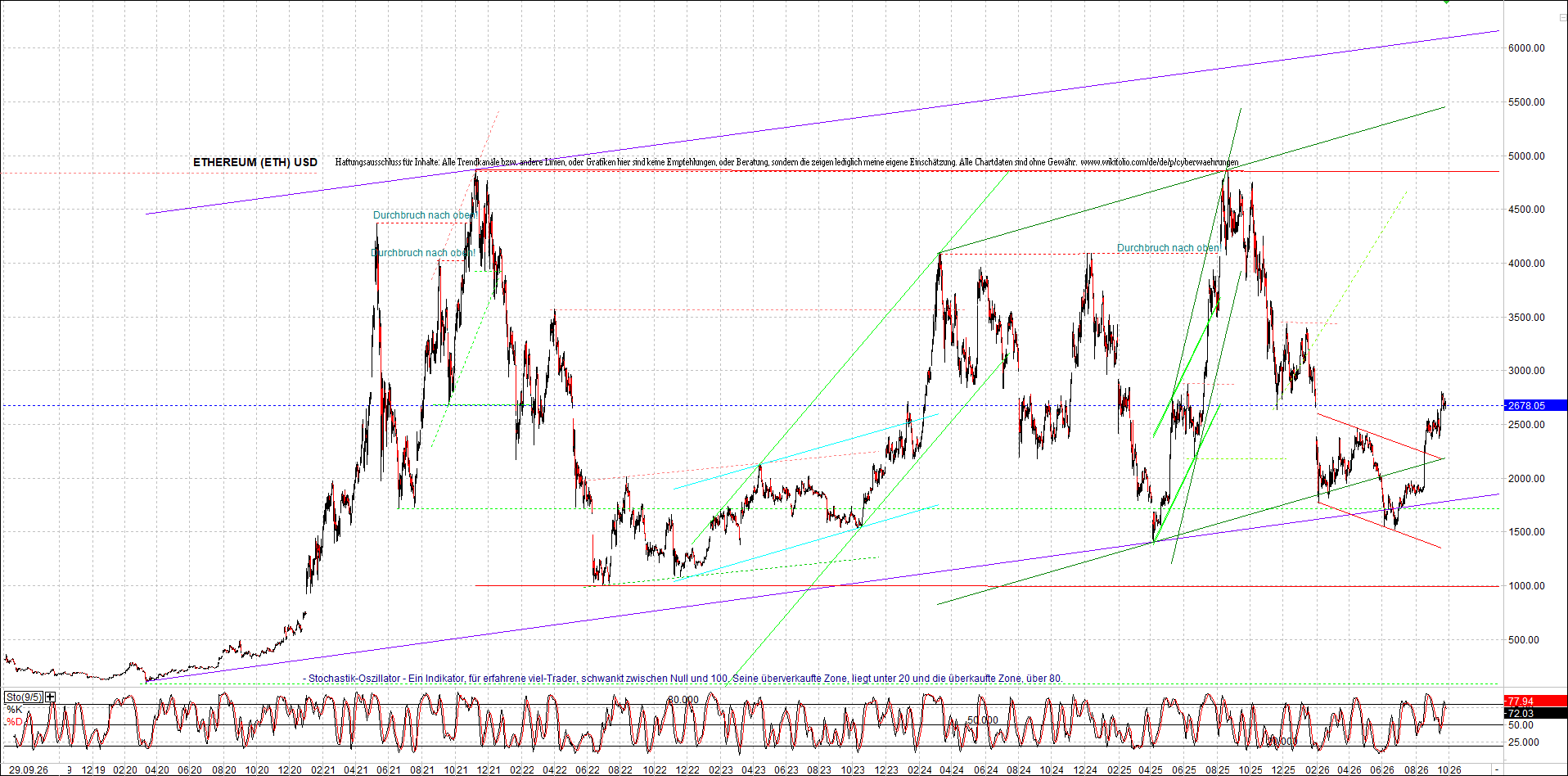Select the red 77.94 stochastic value tag
The width and height of the screenshot is (1568, 776).
click(x=1534, y=702)
